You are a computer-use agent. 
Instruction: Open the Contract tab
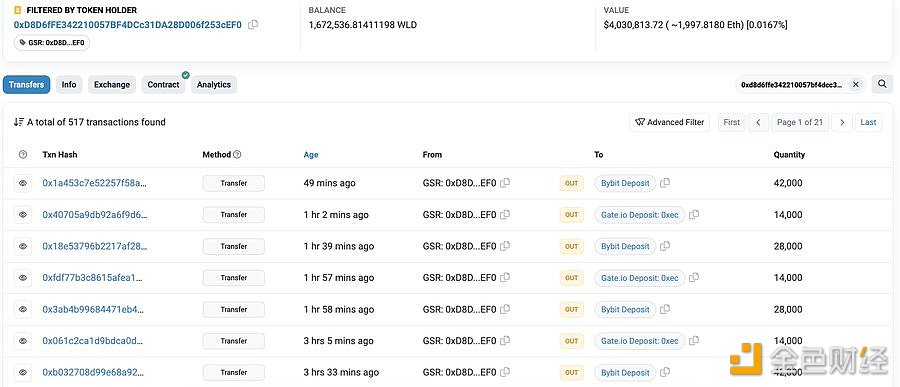[x=164, y=84]
